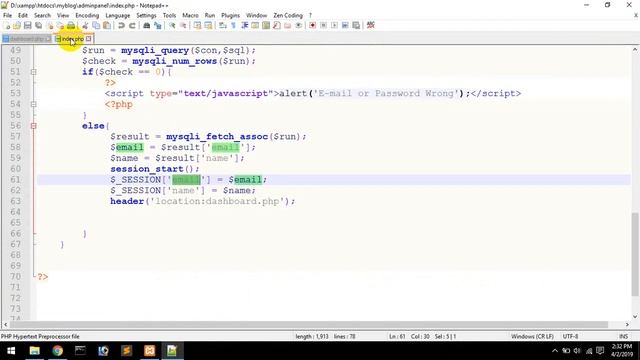Click the Close All toolbar icon

point(60,25)
